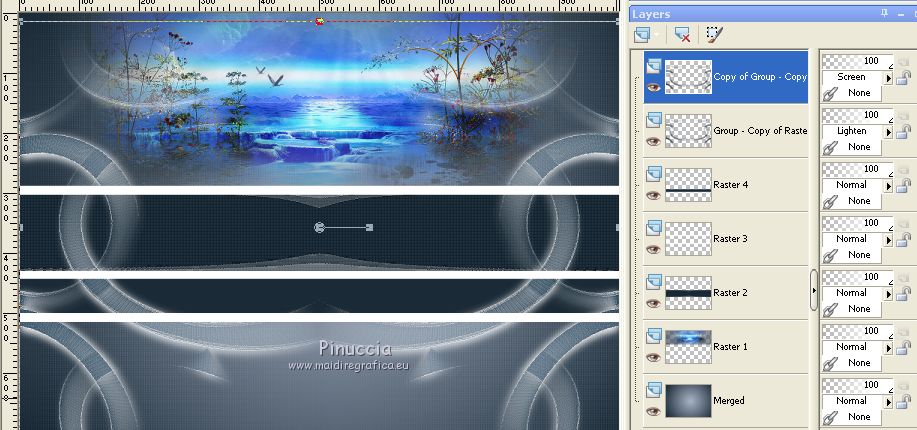Click the Delete Layer icon
This screenshot has height=430, width=917.
coord(682,35)
